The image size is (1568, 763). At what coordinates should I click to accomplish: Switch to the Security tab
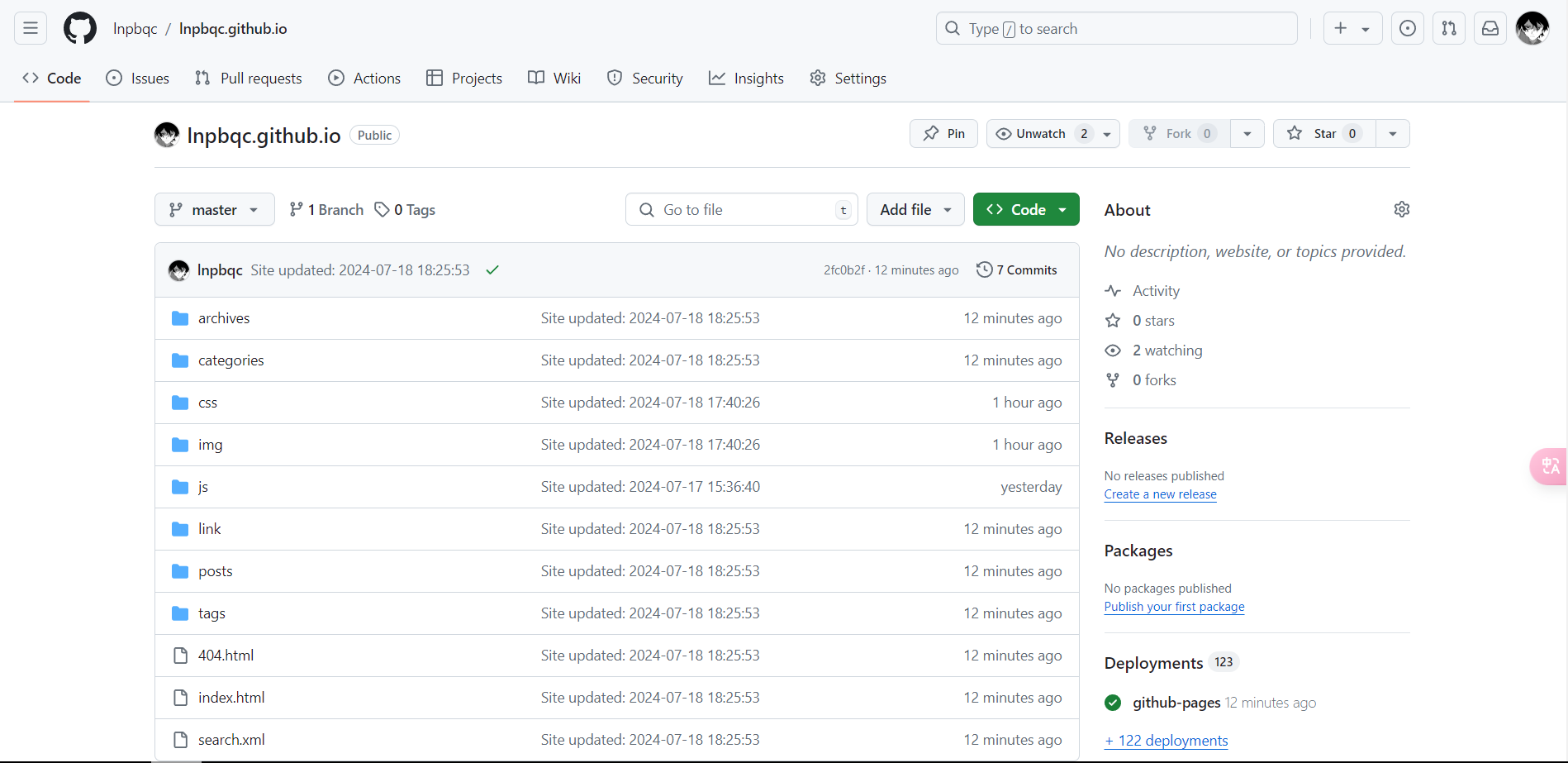click(645, 78)
